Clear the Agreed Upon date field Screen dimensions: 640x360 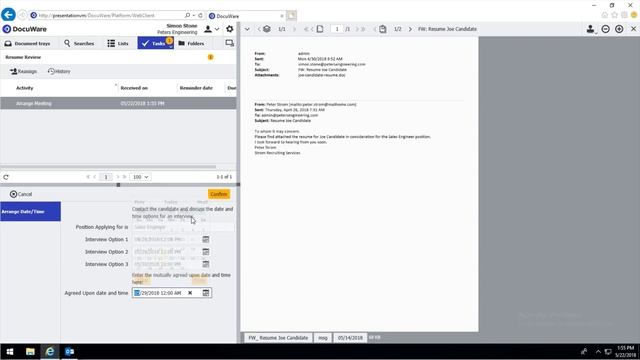click(x=190, y=293)
